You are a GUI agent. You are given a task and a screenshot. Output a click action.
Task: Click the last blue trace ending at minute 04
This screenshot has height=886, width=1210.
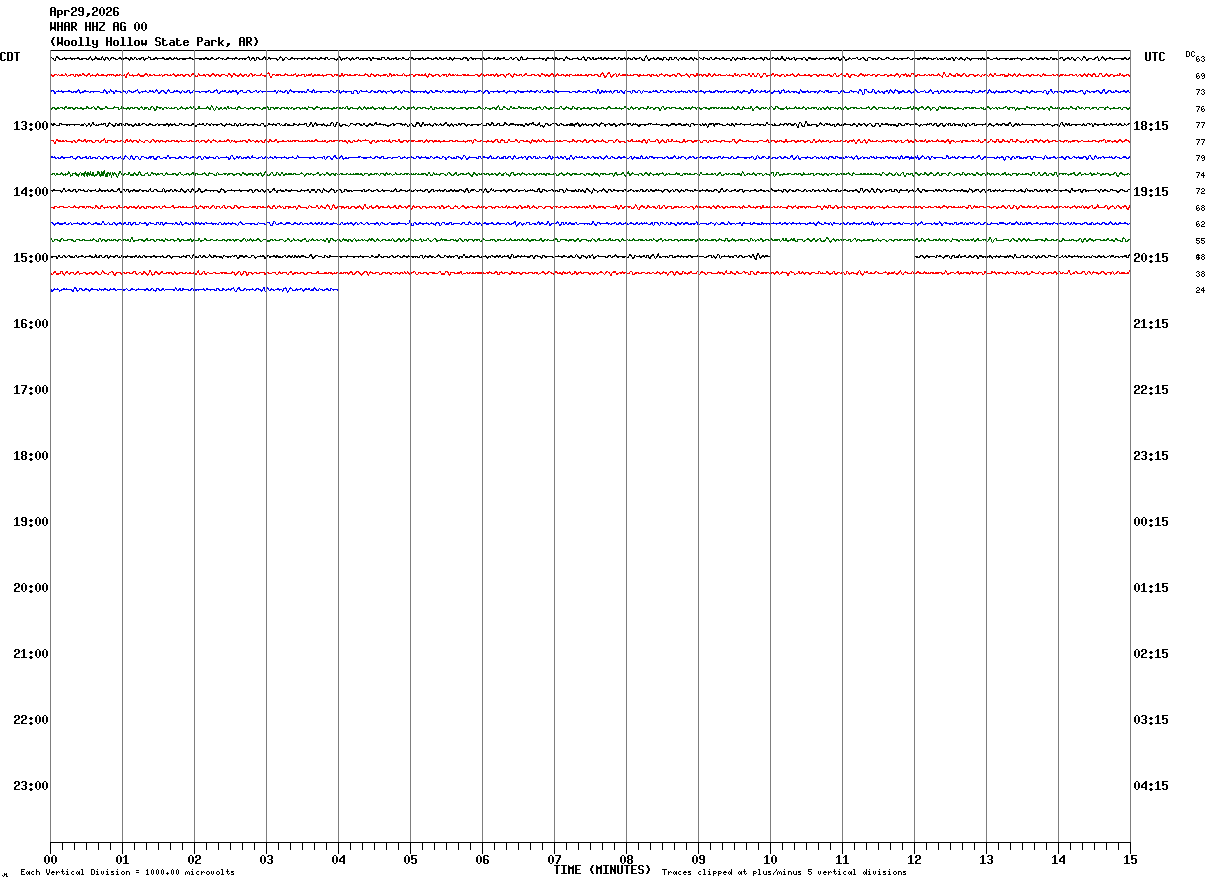[x=194, y=290]
